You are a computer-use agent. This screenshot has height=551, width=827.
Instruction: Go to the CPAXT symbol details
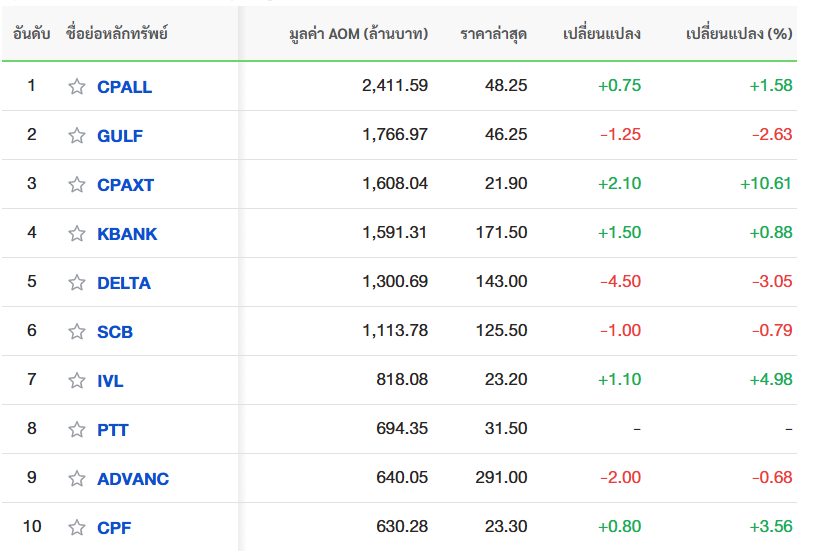(x=126, y=185)
